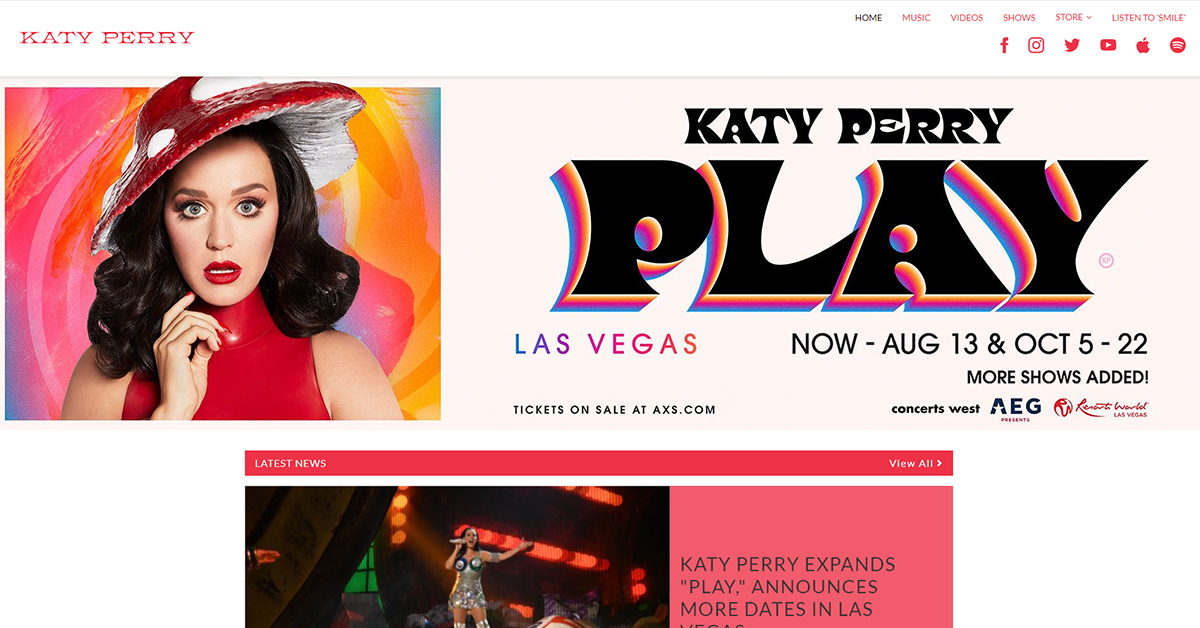
Task: Click the Listen to 'Smile' link
Action: 1148,18
